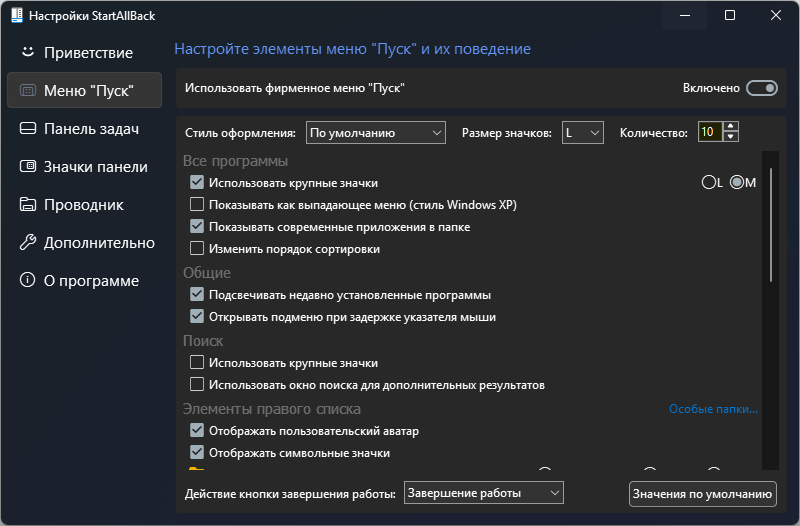Viewport: 800px width, 526px height.
Task: Click the Панель задач sidebar icon
Action: (x=28, y=128)
